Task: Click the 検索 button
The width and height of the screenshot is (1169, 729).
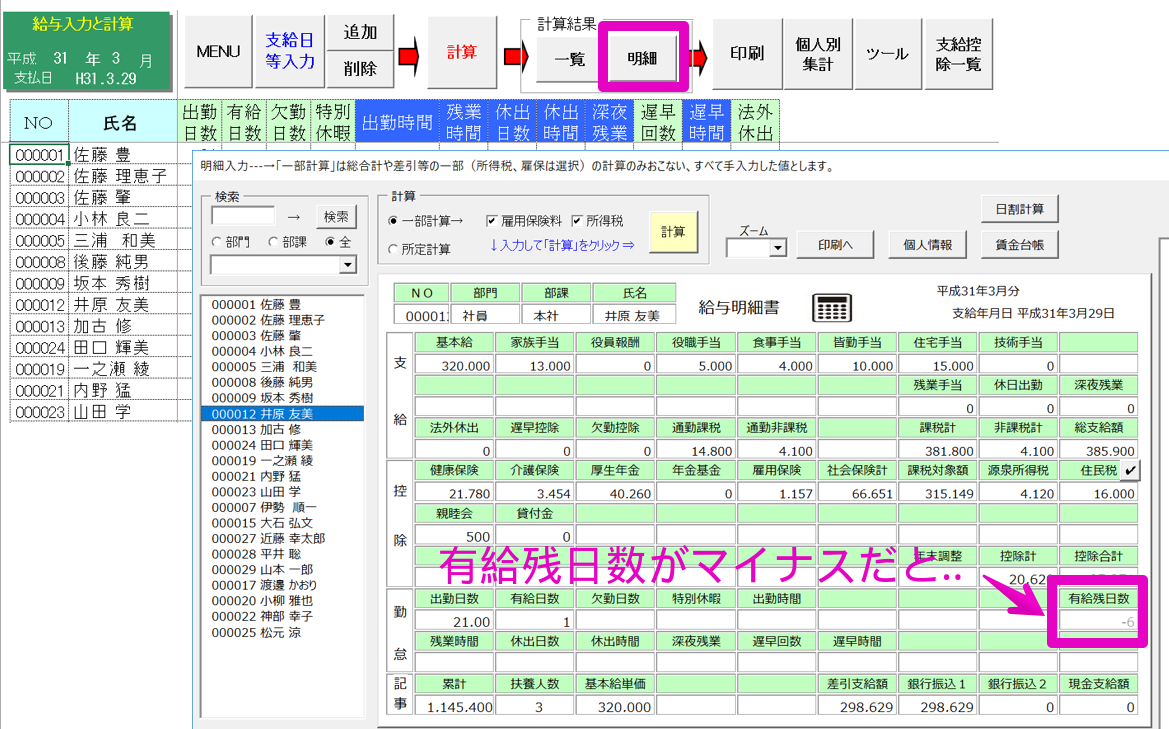Action: 335,216
